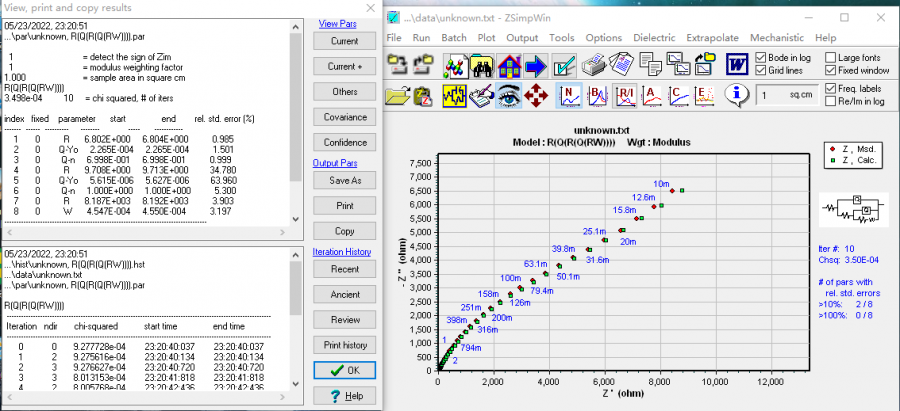
Task: Enable the Re/Im in log checkbox
Action: click(x=831, y=102)
